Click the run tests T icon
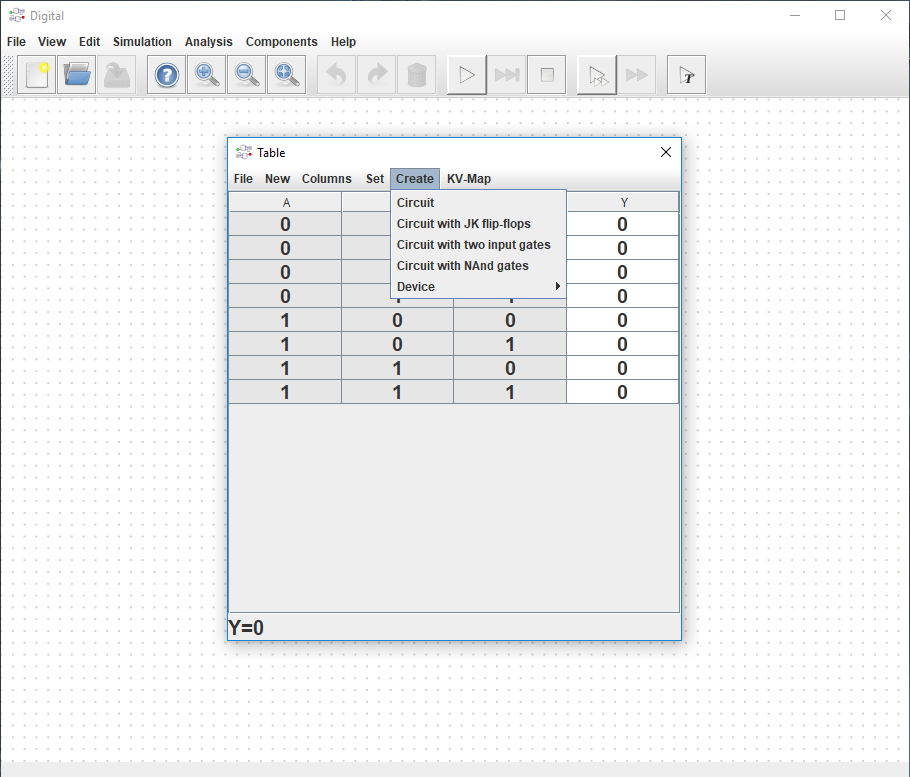Image resolution: width=910 pixels, height=777 pixels. [x=687, y=75]
